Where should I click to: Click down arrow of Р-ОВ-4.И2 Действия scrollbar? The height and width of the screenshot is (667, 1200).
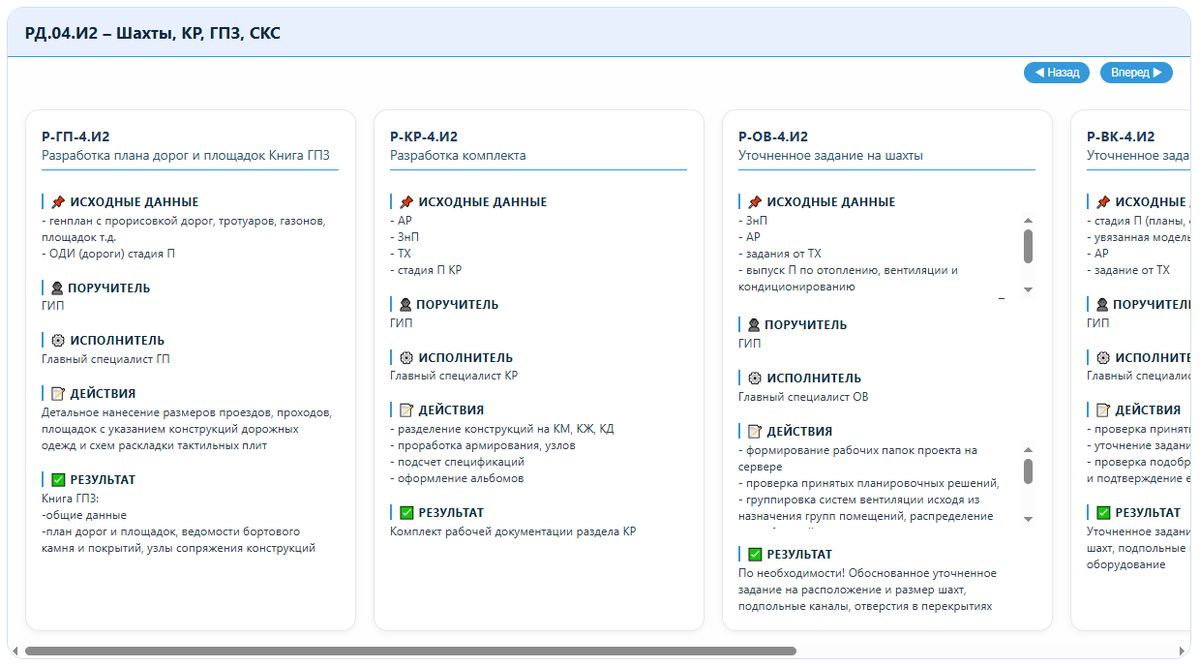pos(1028,519)
